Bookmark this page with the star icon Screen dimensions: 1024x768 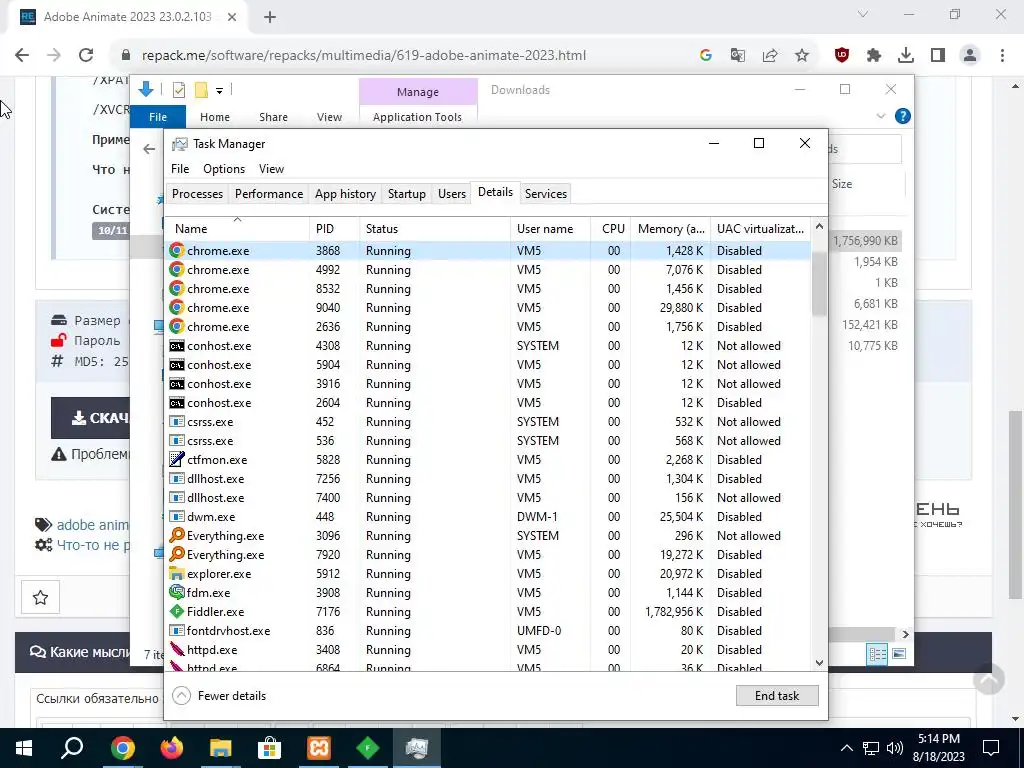tap(802, 56)
